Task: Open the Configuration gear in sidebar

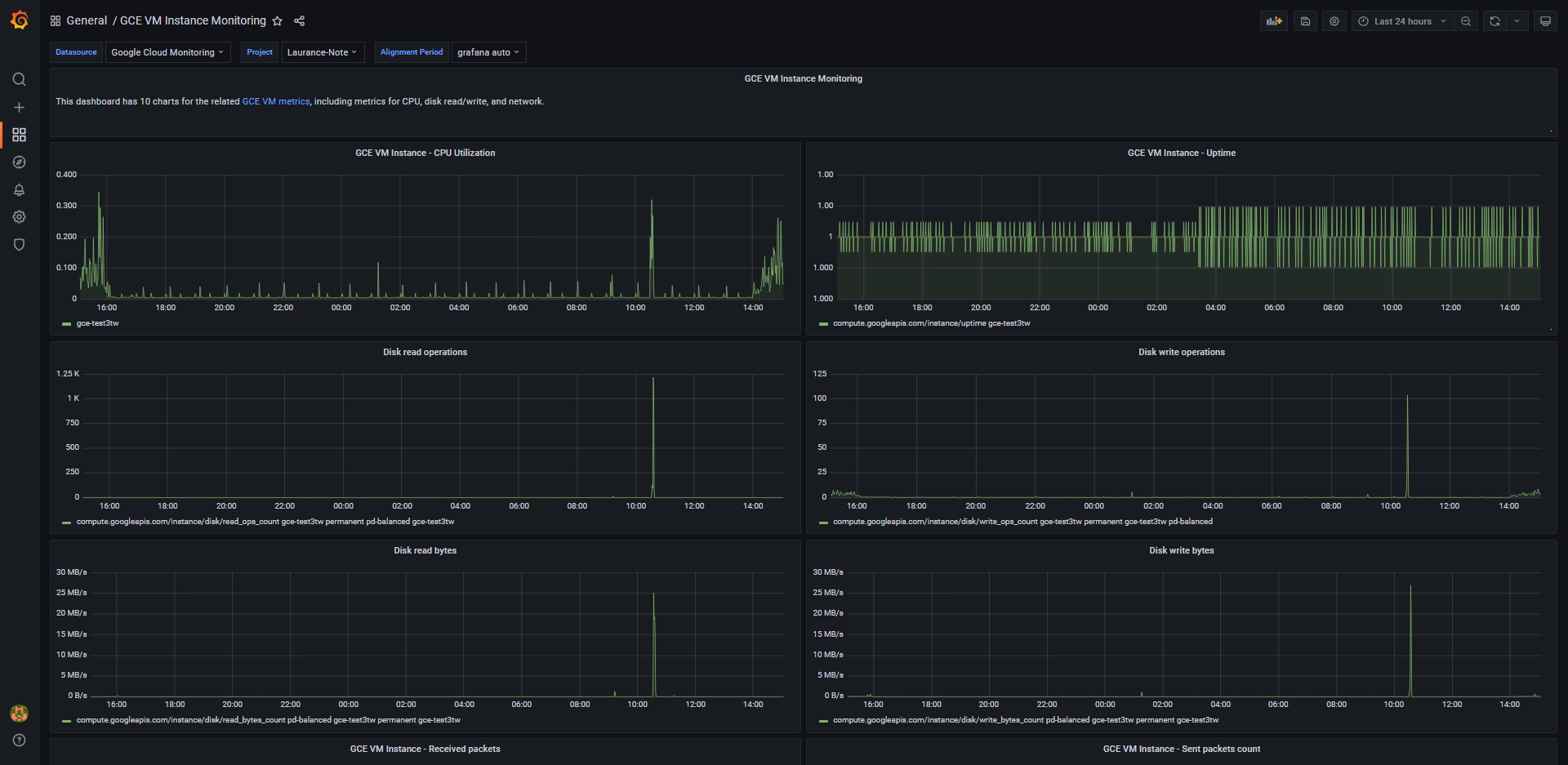Action: (19, 217)
